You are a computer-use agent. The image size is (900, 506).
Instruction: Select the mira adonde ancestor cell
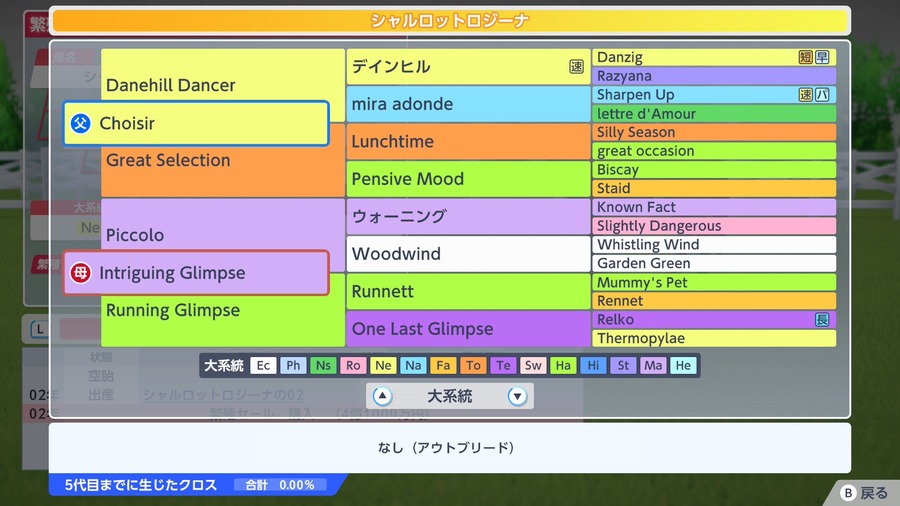tap(468, 104)
